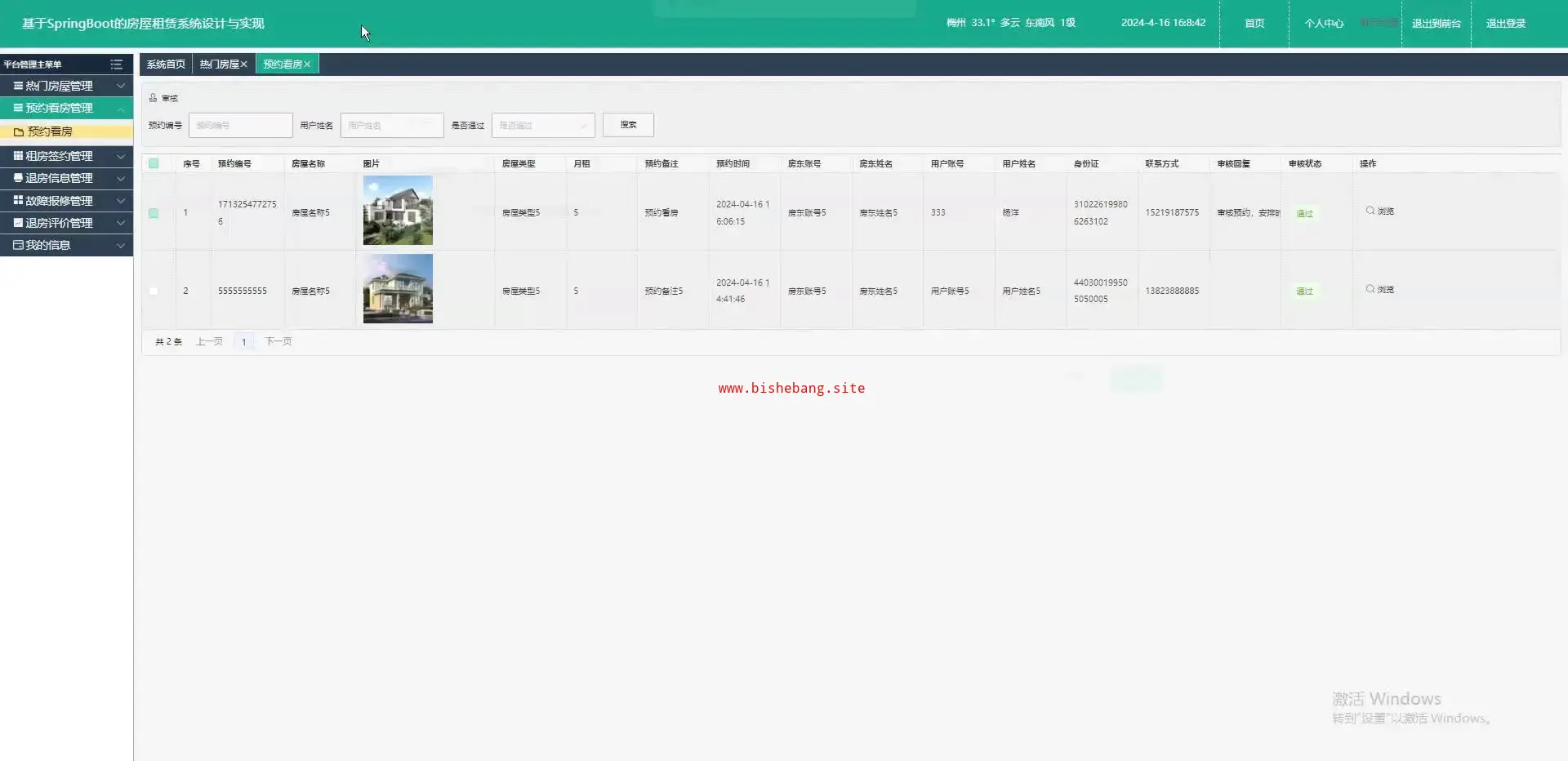Close the 热门房屋 tab with its X
This screenshot has width=1568, height=761.
[x=243, y=65]
